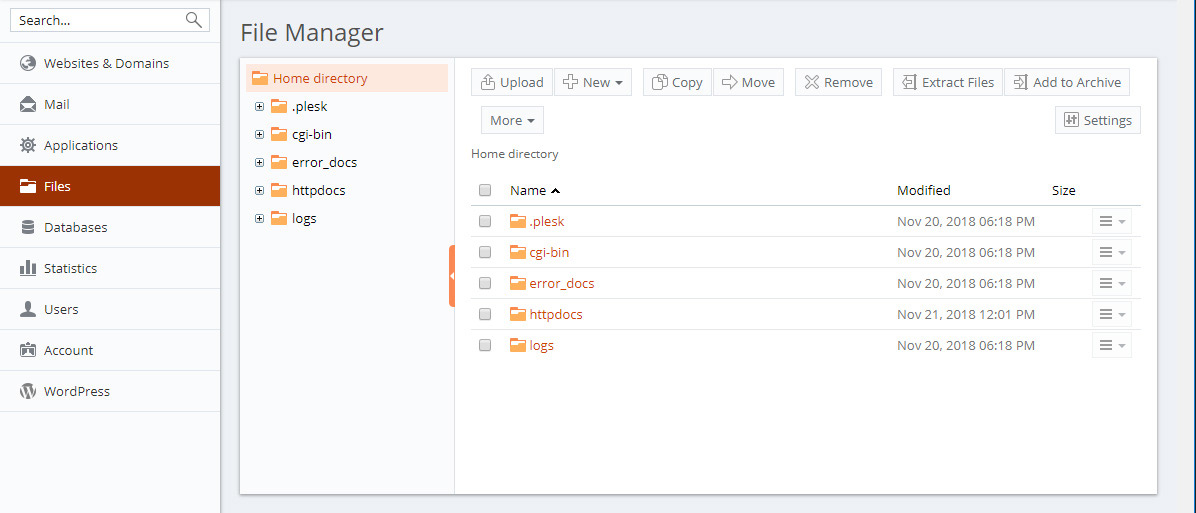Image resolution: width=1196 pixels, height=513 pixels.
Task: Toggle the select-all checkbox in header
Action: [x=485, y=190]
